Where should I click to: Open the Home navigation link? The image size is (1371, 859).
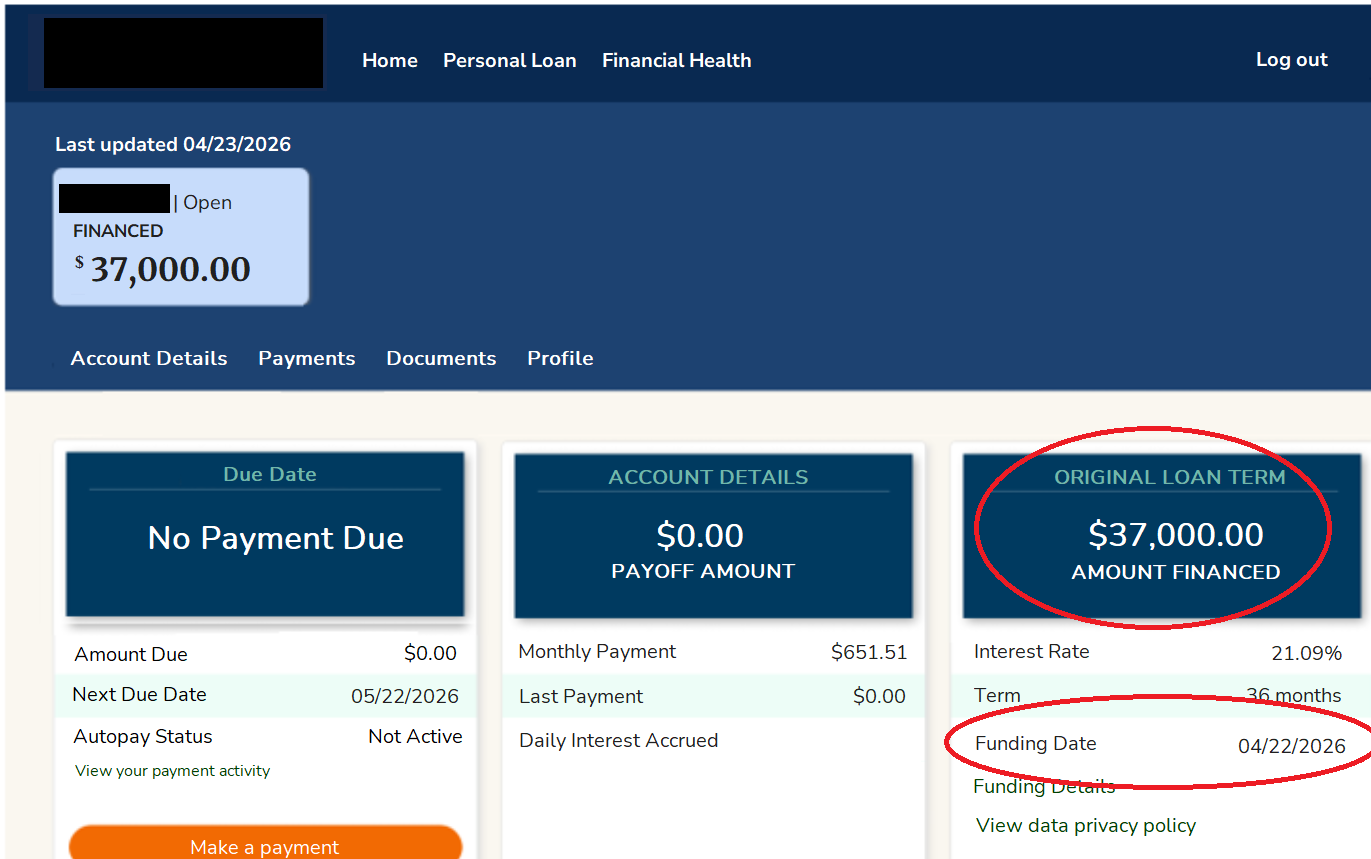click(389, 60)
